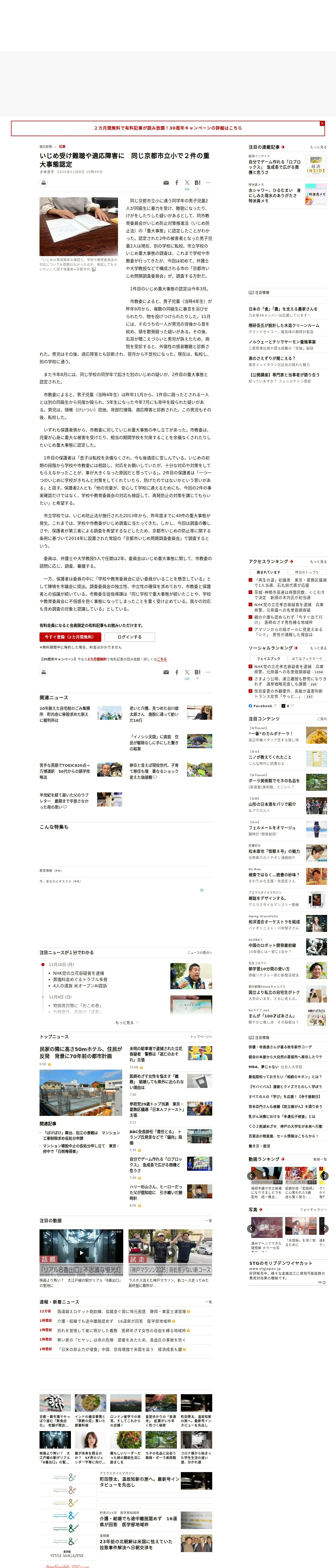
Task: Open the ご案内 link beside 注目コンテンツ
Action: (321, 719)
